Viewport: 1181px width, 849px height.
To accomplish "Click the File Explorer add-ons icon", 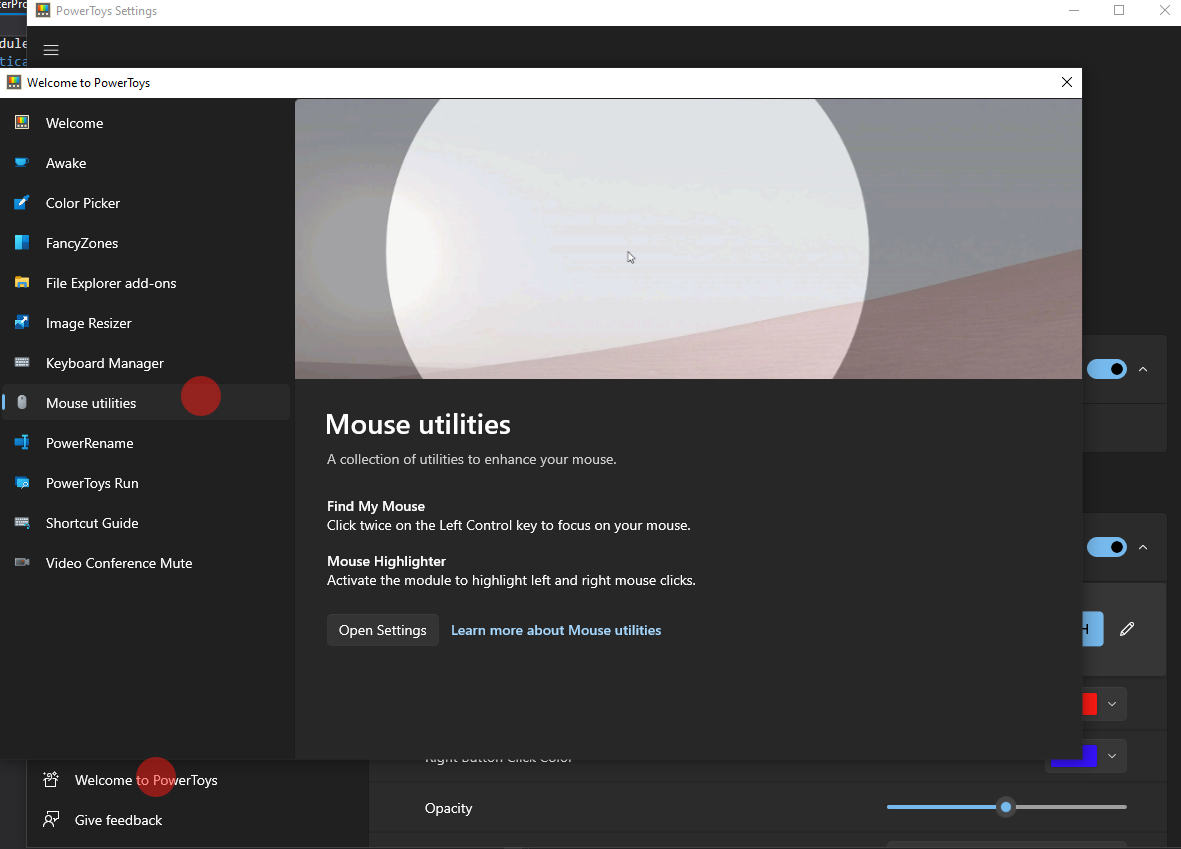I will [x=22, y=282].
